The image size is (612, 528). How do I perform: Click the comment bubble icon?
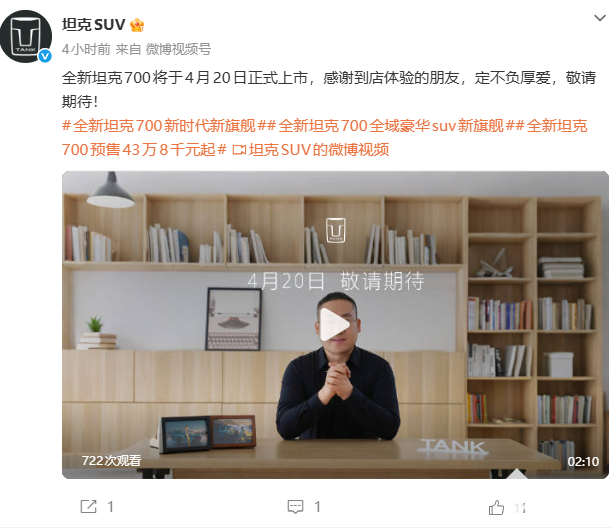coord(295,507)
